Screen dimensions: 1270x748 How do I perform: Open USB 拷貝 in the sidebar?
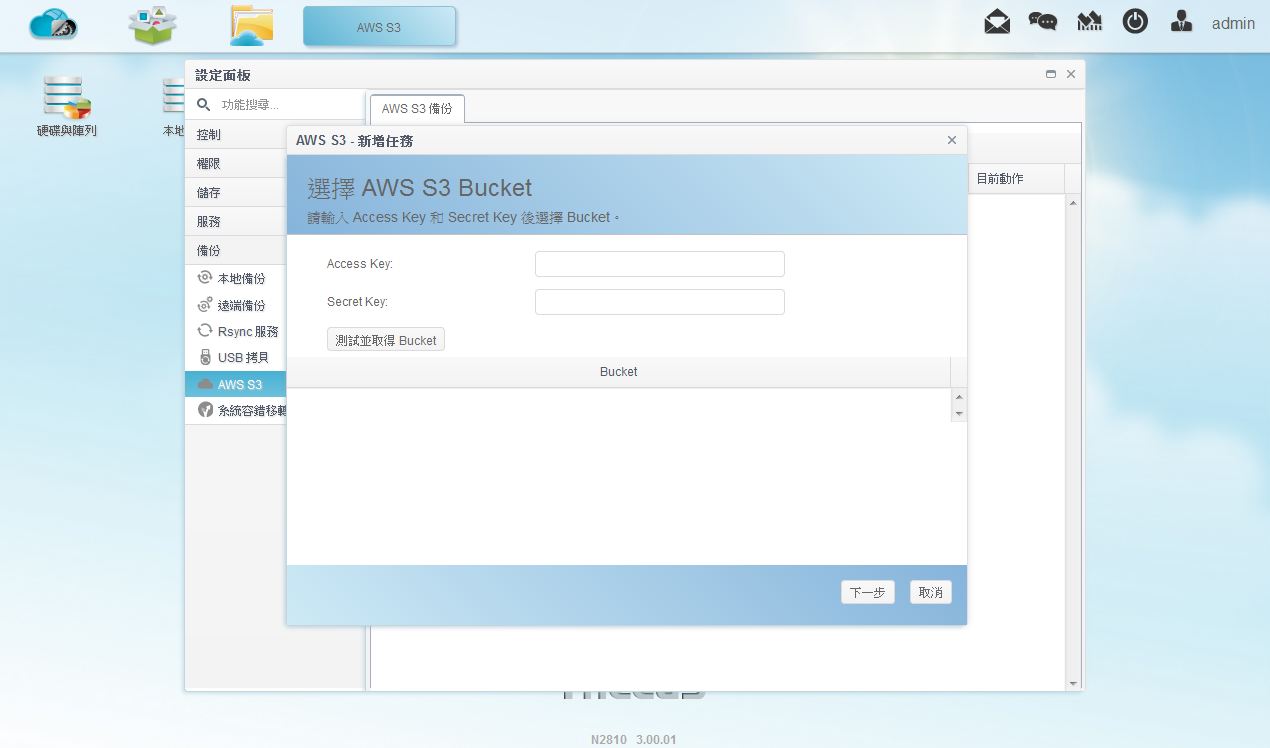coord(236,357)
